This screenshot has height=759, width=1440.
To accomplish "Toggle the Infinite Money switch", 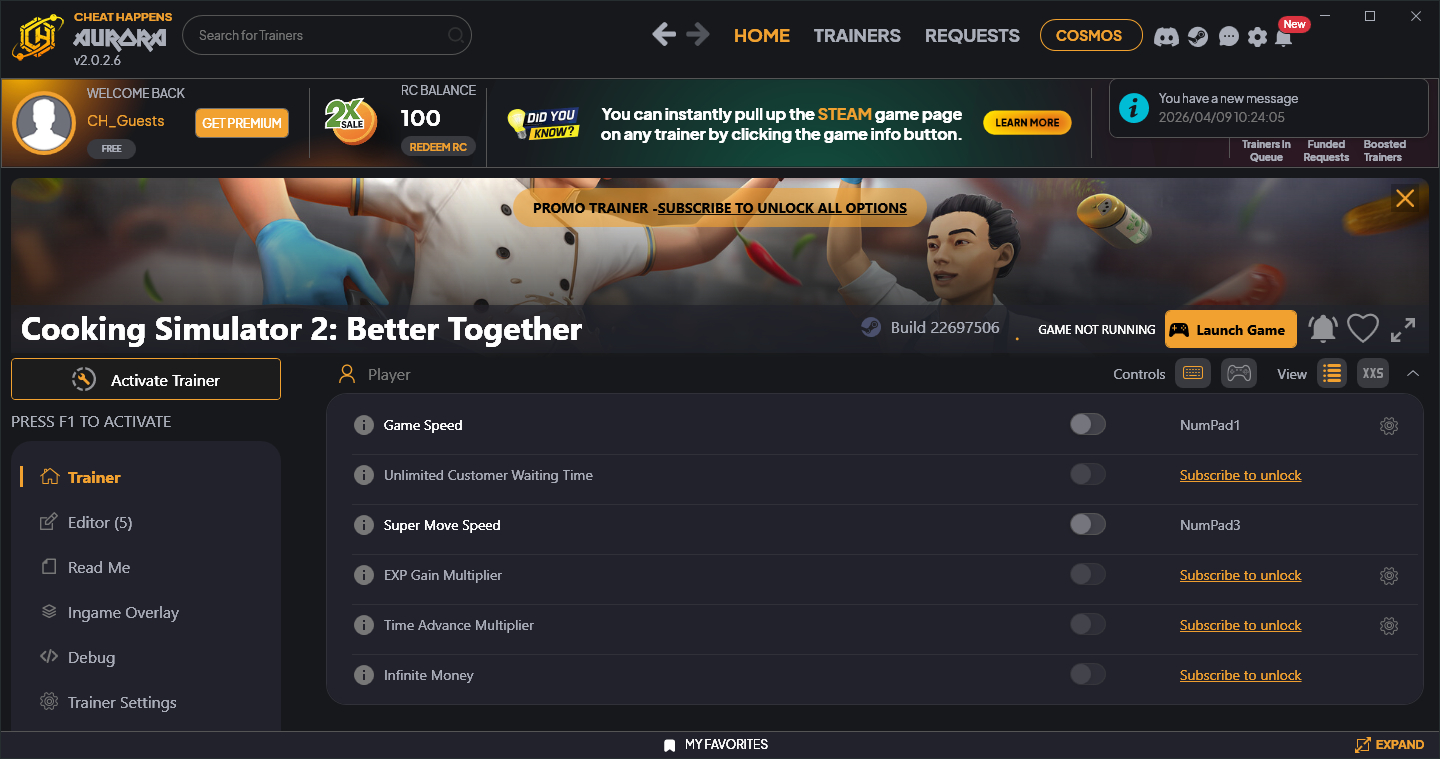I will [x=1088, y=675].
